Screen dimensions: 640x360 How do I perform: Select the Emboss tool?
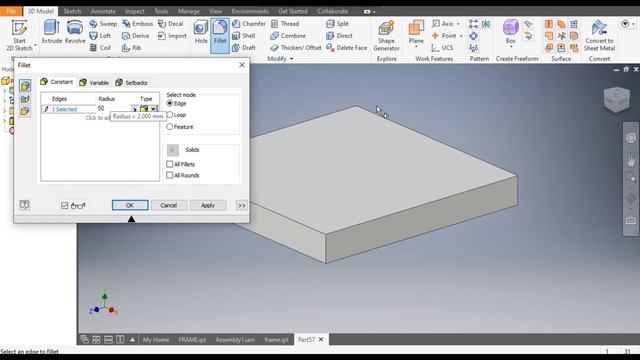point(138,24)
